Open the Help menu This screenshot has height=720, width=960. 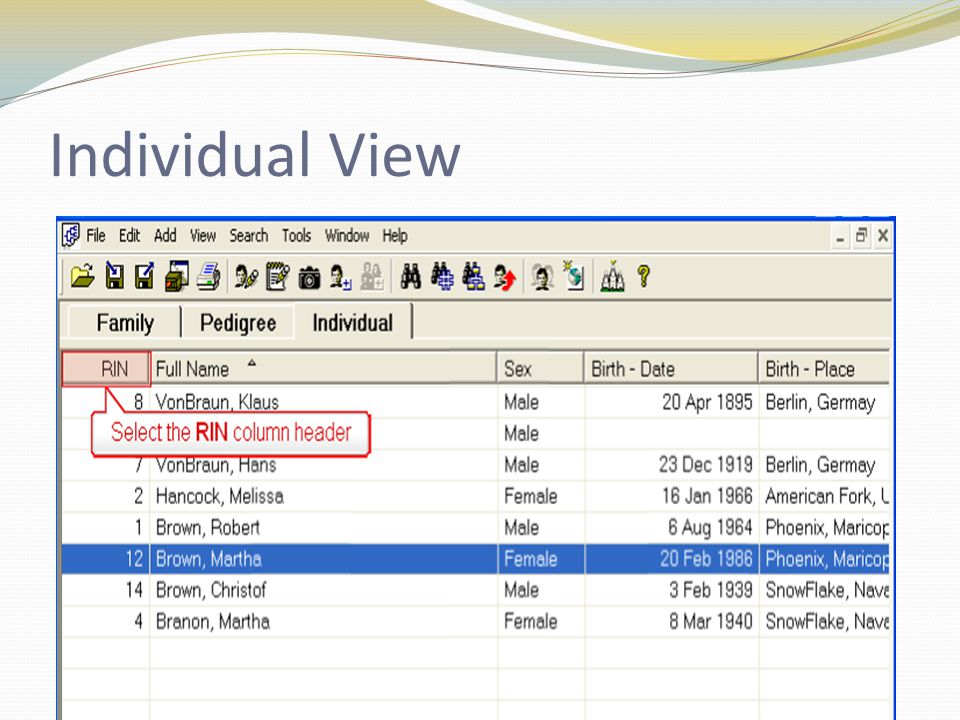395,236
